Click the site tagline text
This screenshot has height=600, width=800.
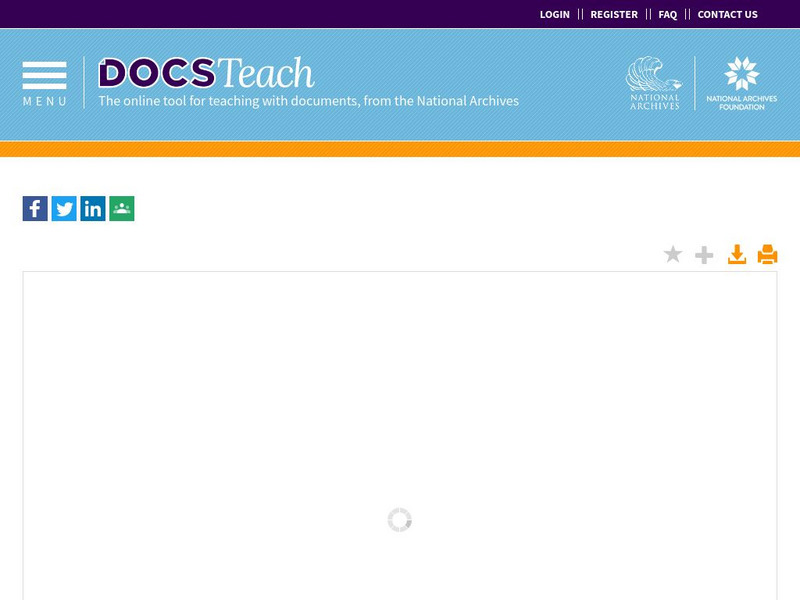pos(309,101)
